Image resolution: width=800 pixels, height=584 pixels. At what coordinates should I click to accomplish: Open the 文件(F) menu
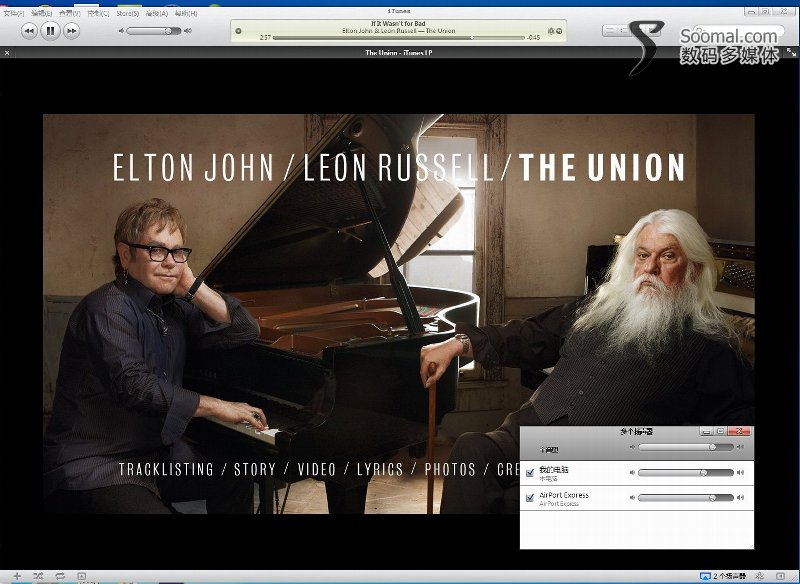click(x=13, y=13)
